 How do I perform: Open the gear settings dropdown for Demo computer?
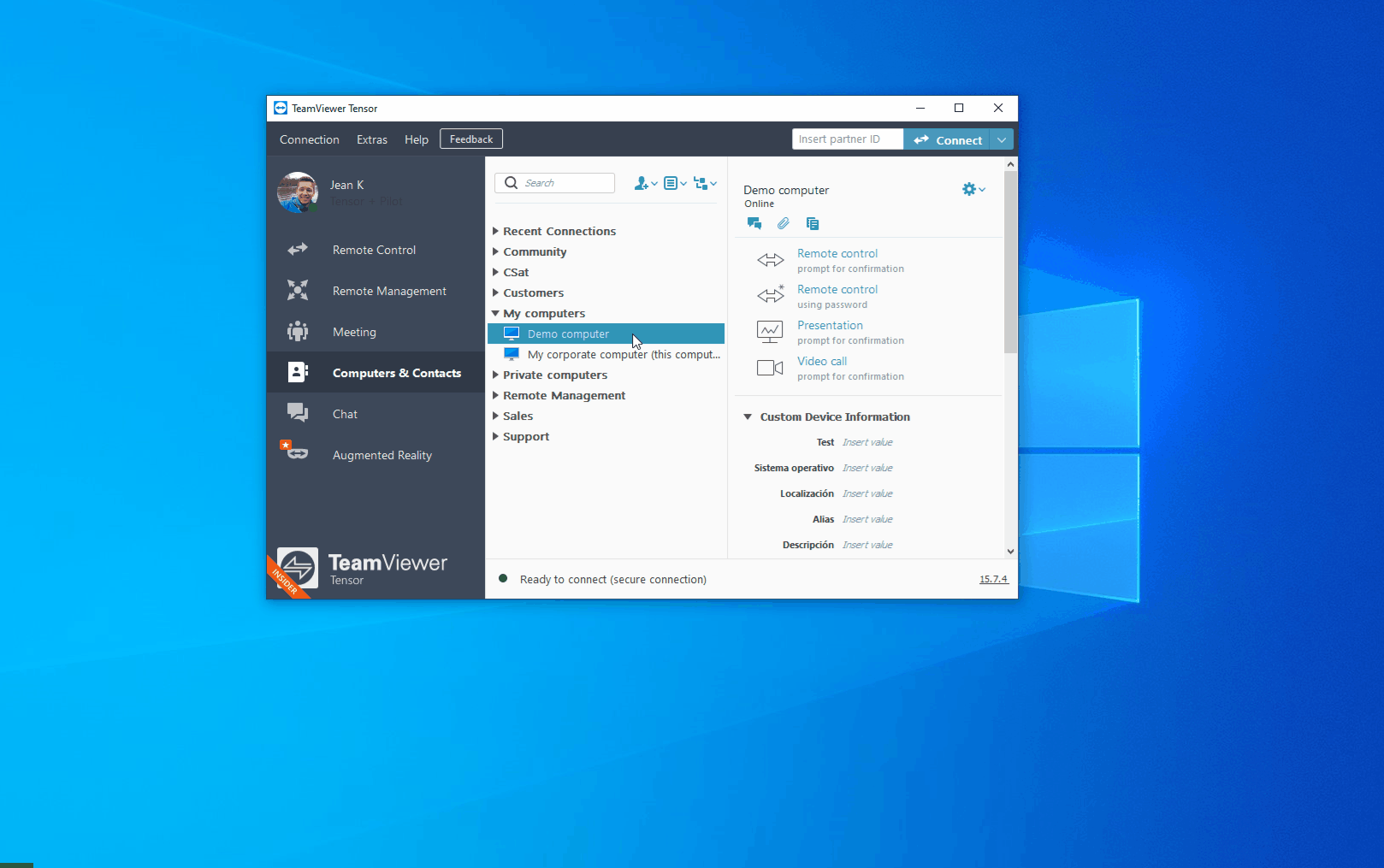coord(973,189)
